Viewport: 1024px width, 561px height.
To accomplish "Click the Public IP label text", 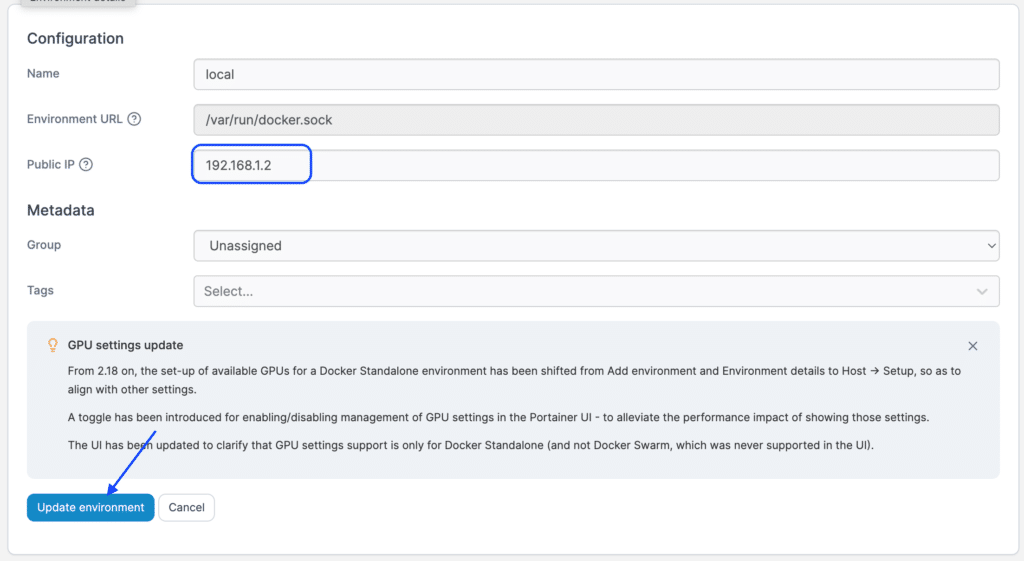I will [x=51, y=165].
